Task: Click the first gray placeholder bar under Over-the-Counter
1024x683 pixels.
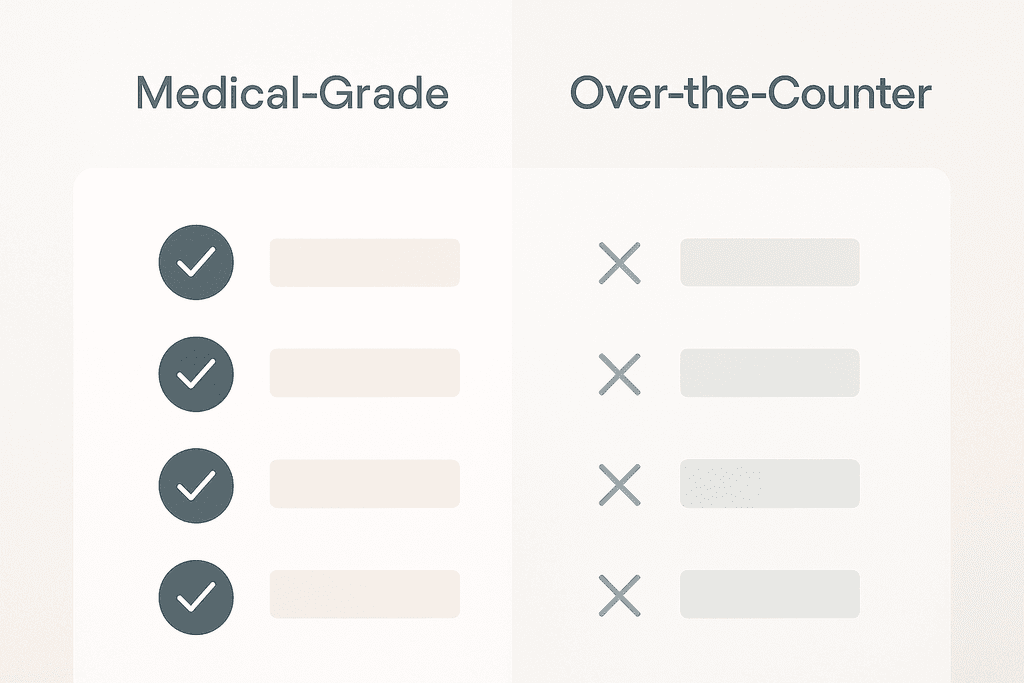Action: (x=769, y=262)
